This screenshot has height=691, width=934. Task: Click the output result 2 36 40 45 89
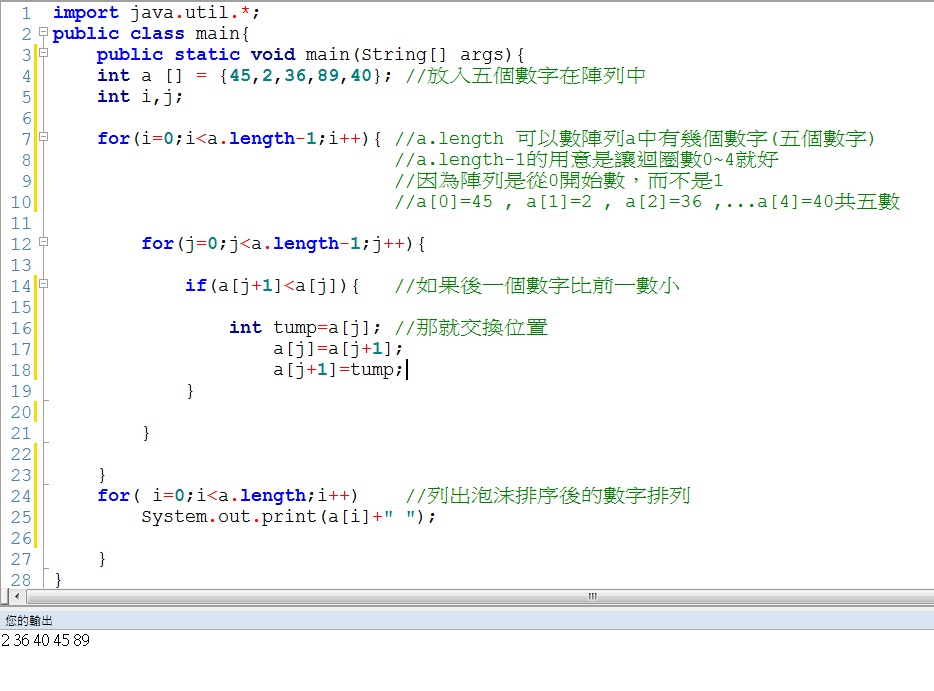click(x=44, y=641)
